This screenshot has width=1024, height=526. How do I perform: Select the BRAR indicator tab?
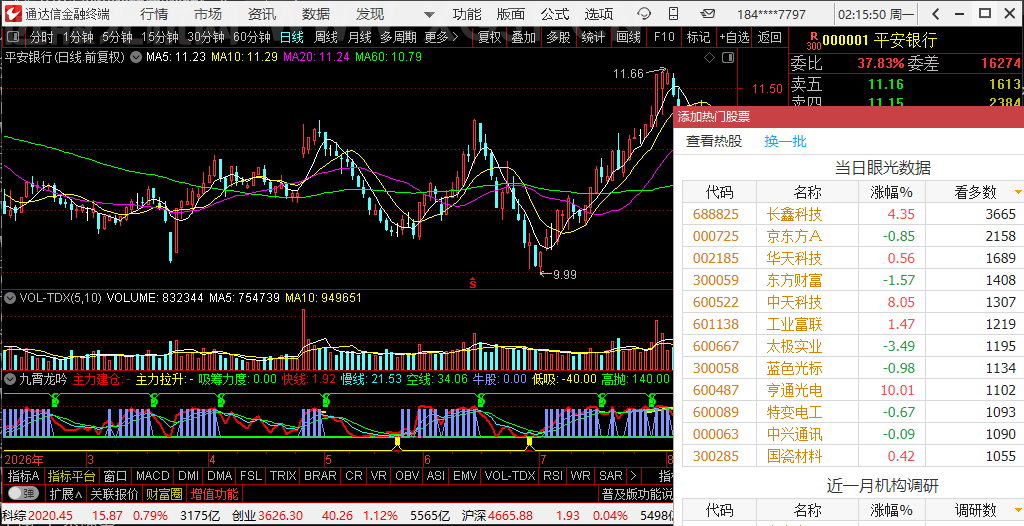pos(320,476)
